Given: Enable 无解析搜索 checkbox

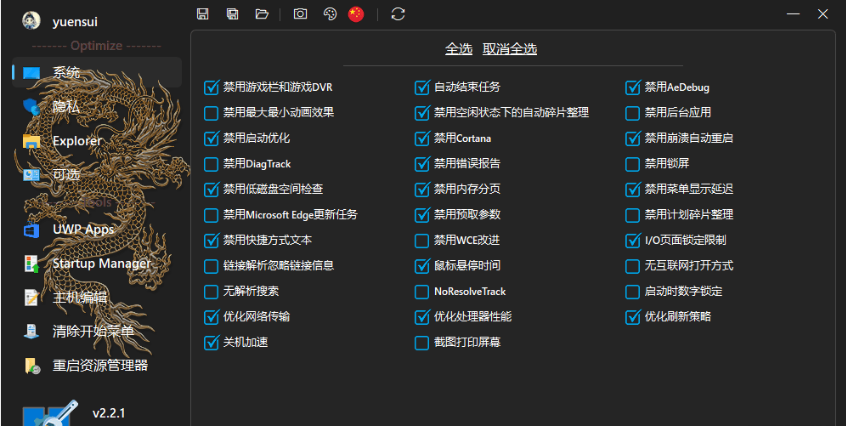Looking at the screenshot, I should [211, 292].
